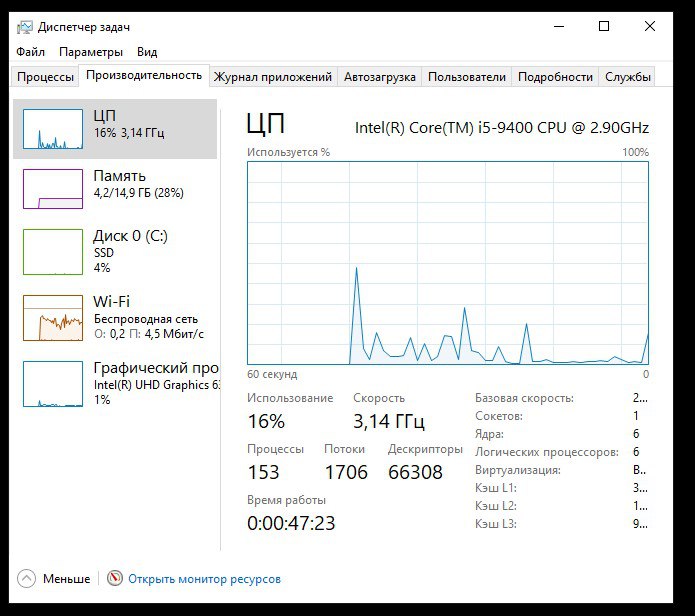Click the 153 processes count

[263, 472]
